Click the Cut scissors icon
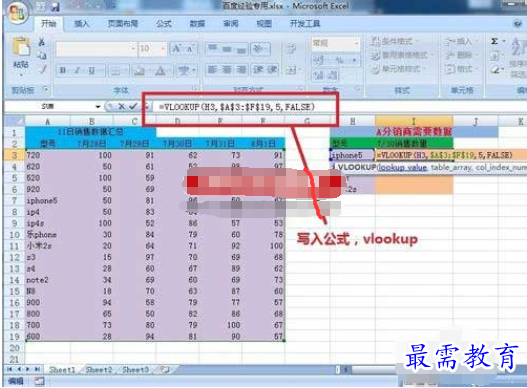The image size is (527, 388). coord(41,42)
